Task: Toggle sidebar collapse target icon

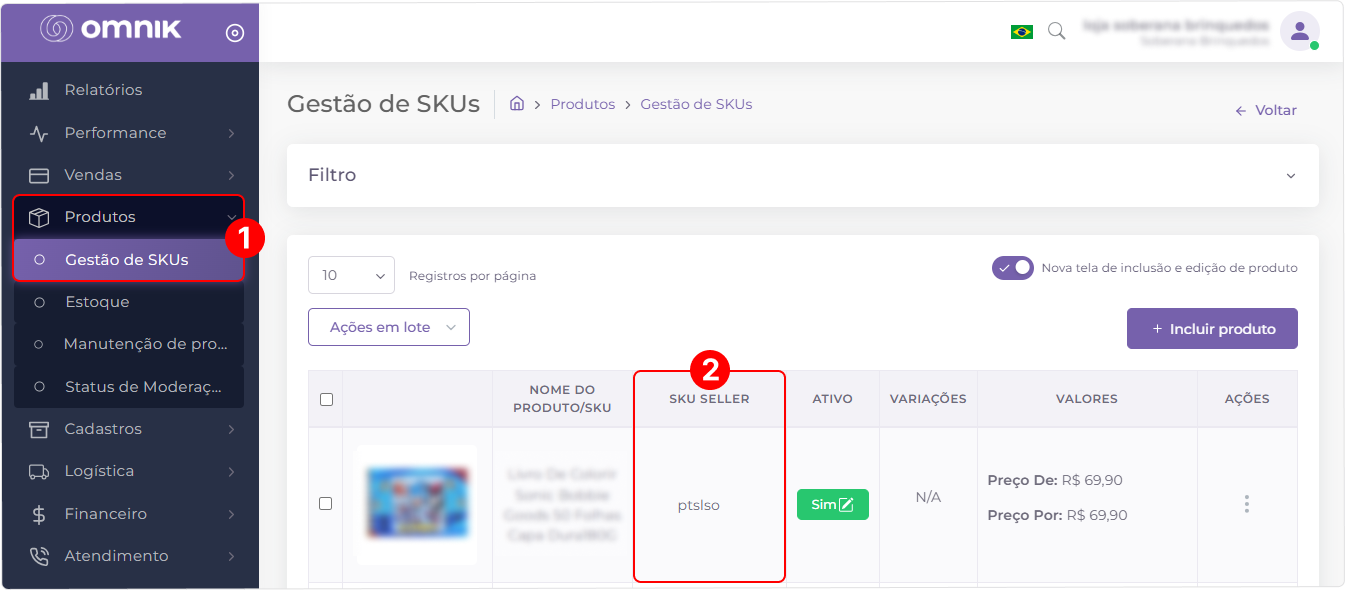Action: (x=235, y=33)
